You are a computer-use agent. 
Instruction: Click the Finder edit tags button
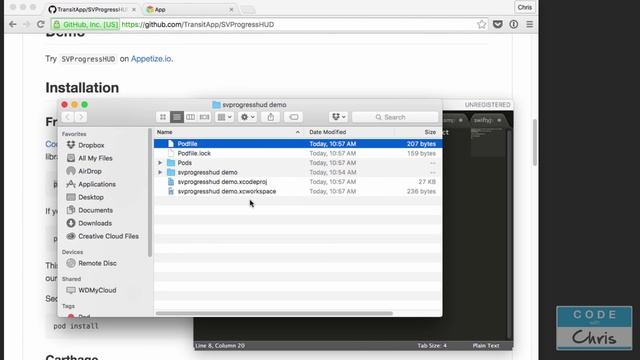293,117
